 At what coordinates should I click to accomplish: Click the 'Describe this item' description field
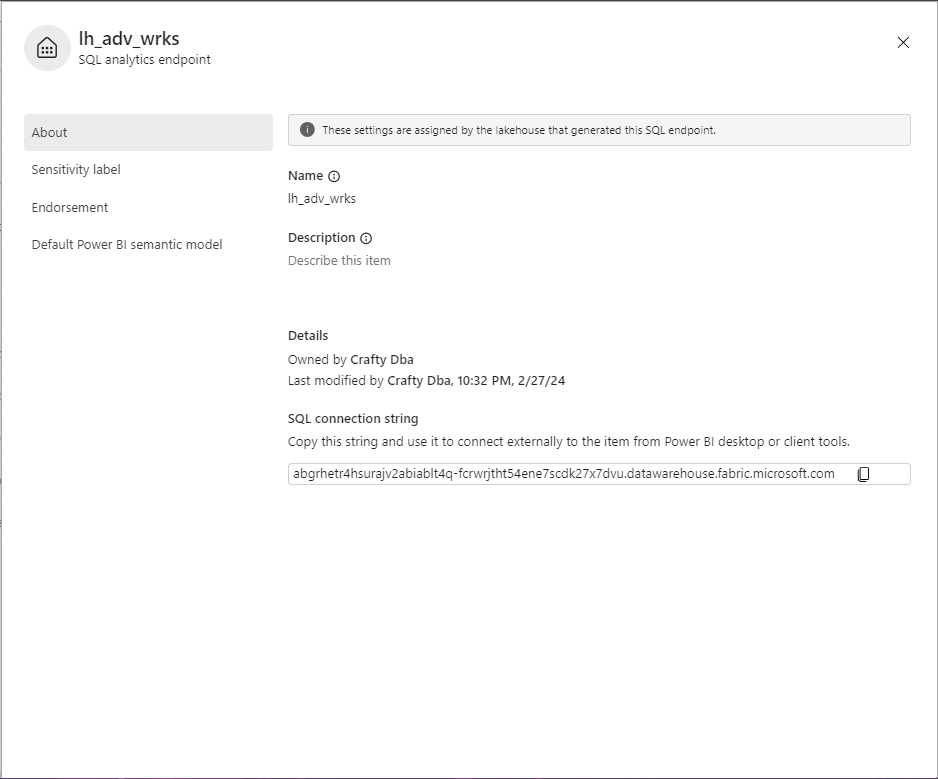point(339,261)
